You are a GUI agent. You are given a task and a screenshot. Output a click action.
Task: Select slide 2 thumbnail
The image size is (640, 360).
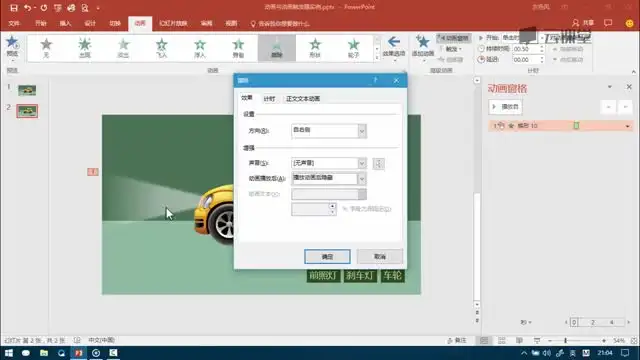click(27, 111)
